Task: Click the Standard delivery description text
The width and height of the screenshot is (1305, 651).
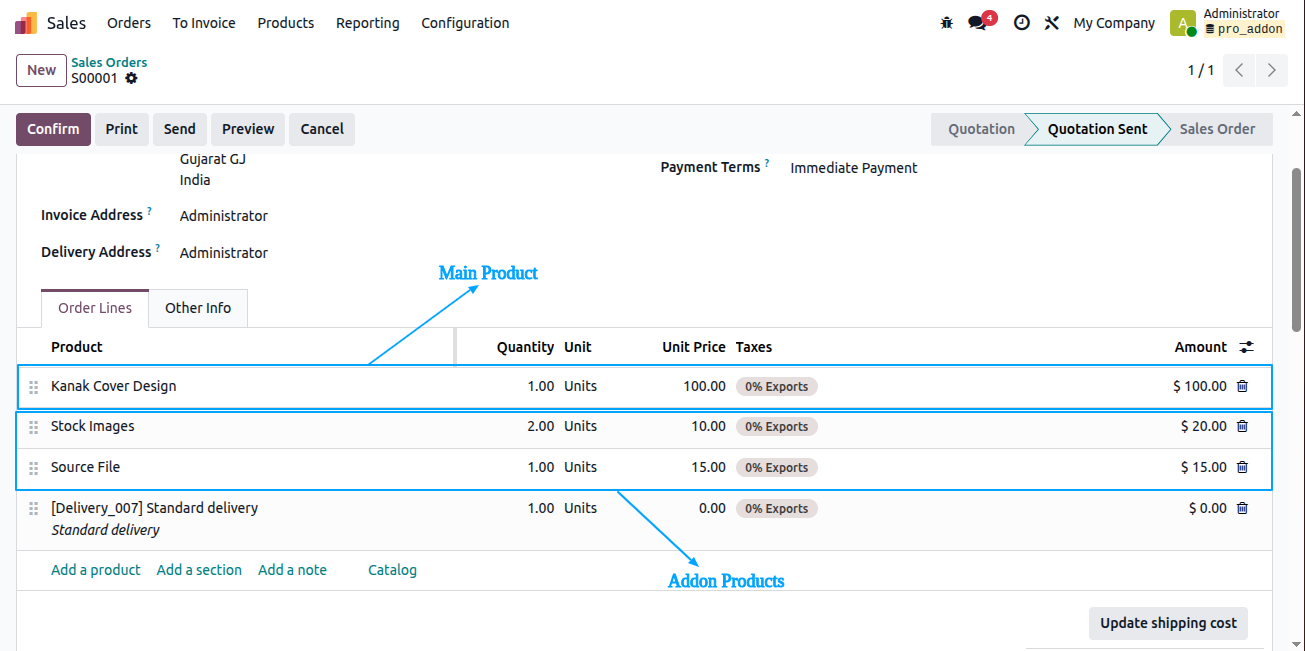Action: [105, 530]
